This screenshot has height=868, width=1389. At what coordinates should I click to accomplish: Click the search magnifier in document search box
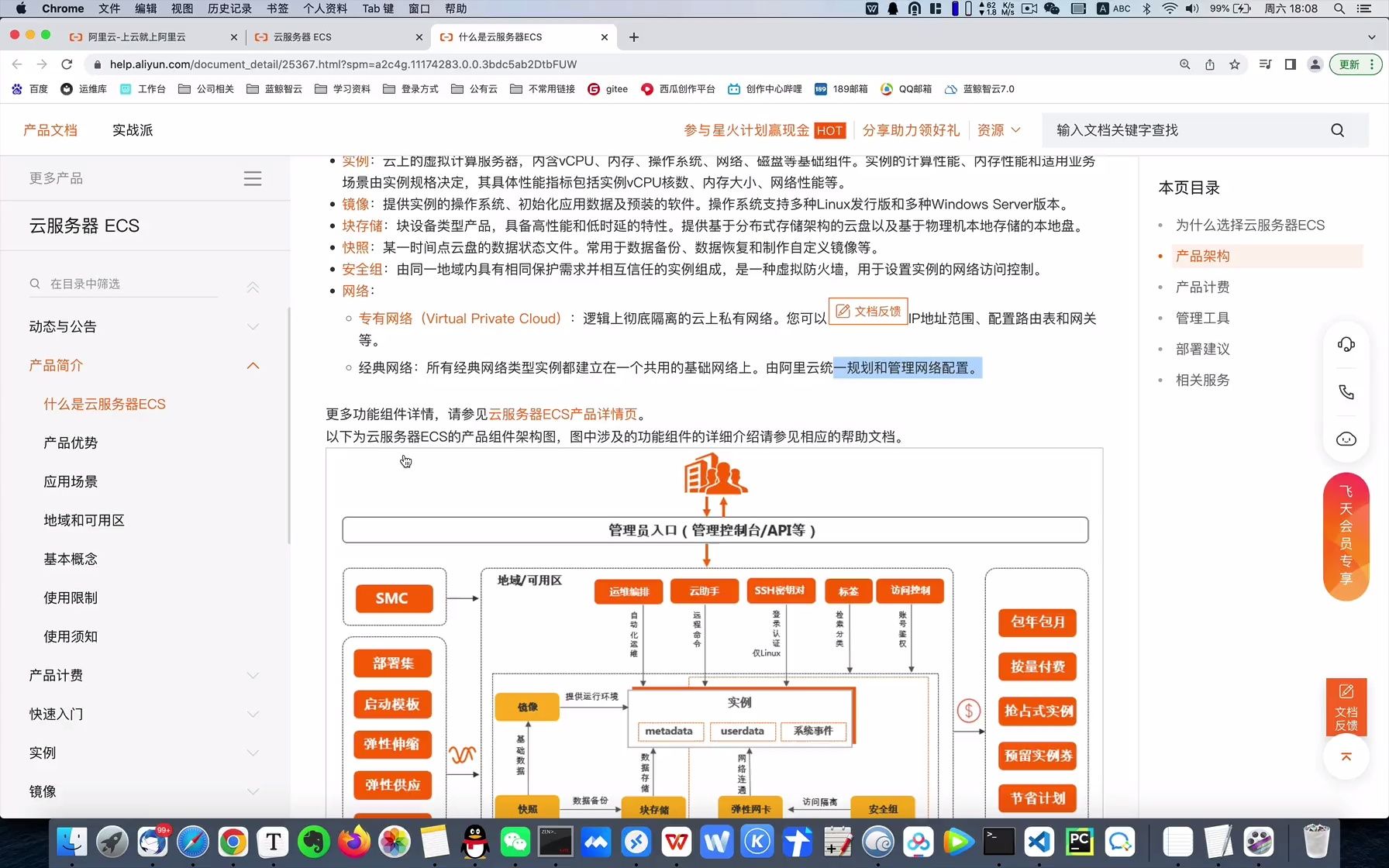[1338, 130]
